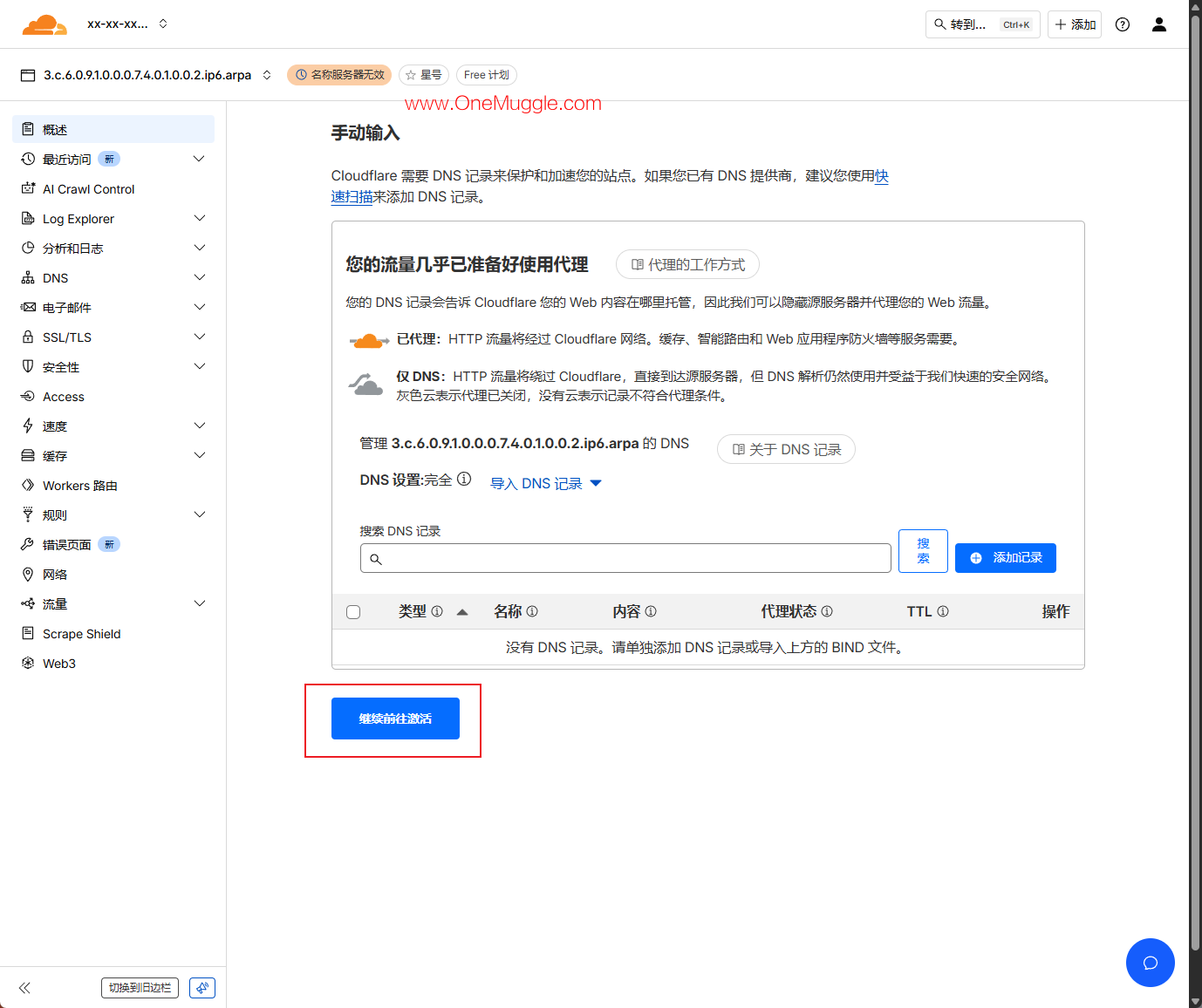Open the domain selector chevron
Screen dimensions: 1202x1008
point(267,75)
